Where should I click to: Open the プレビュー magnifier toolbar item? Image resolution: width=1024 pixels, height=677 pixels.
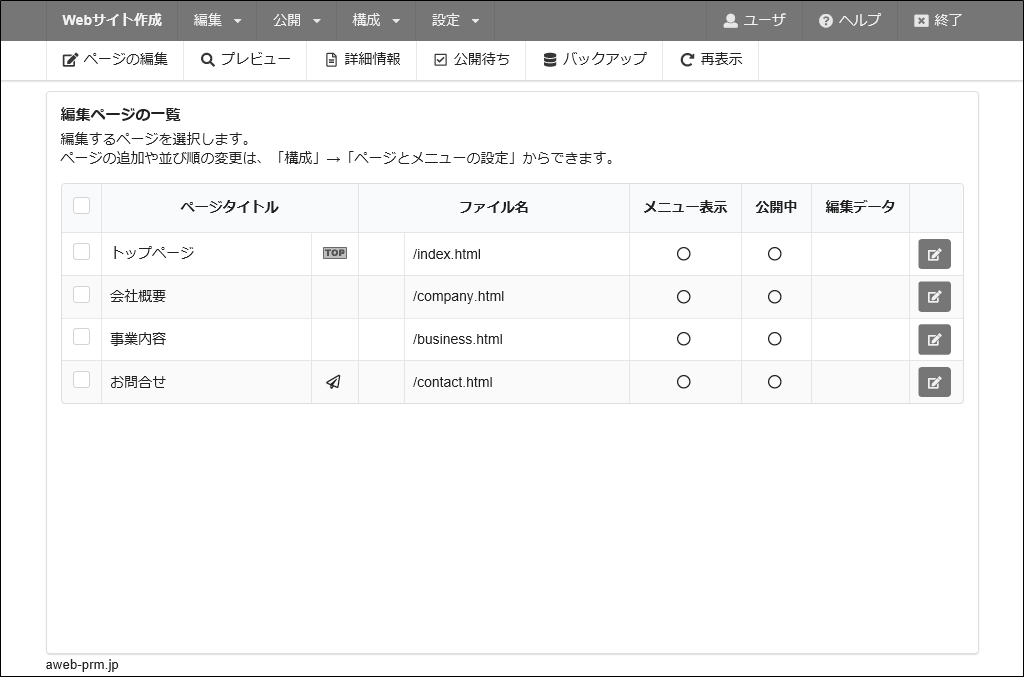click(245, 60)
